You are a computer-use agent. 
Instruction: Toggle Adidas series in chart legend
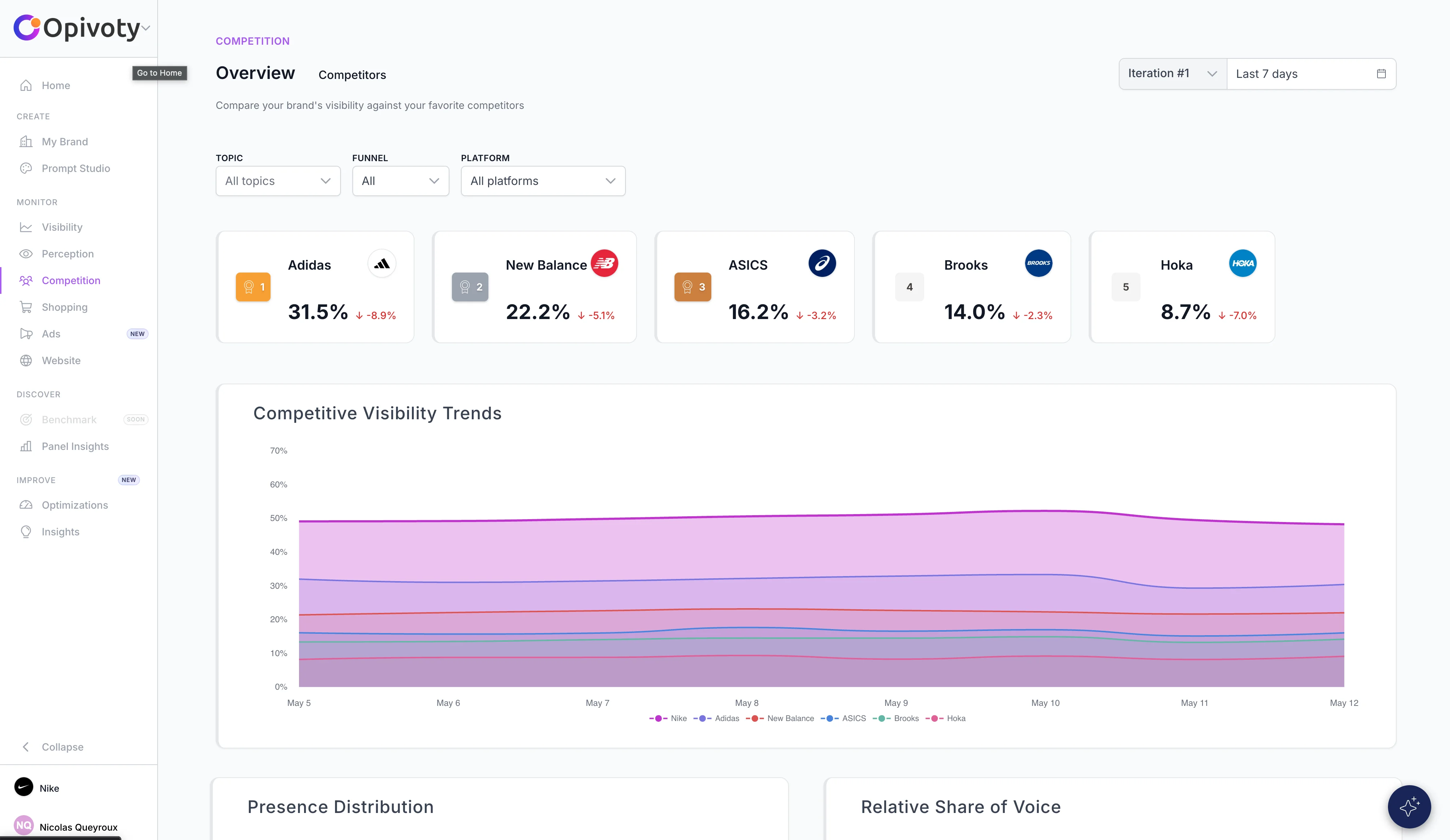coord(716,718)
